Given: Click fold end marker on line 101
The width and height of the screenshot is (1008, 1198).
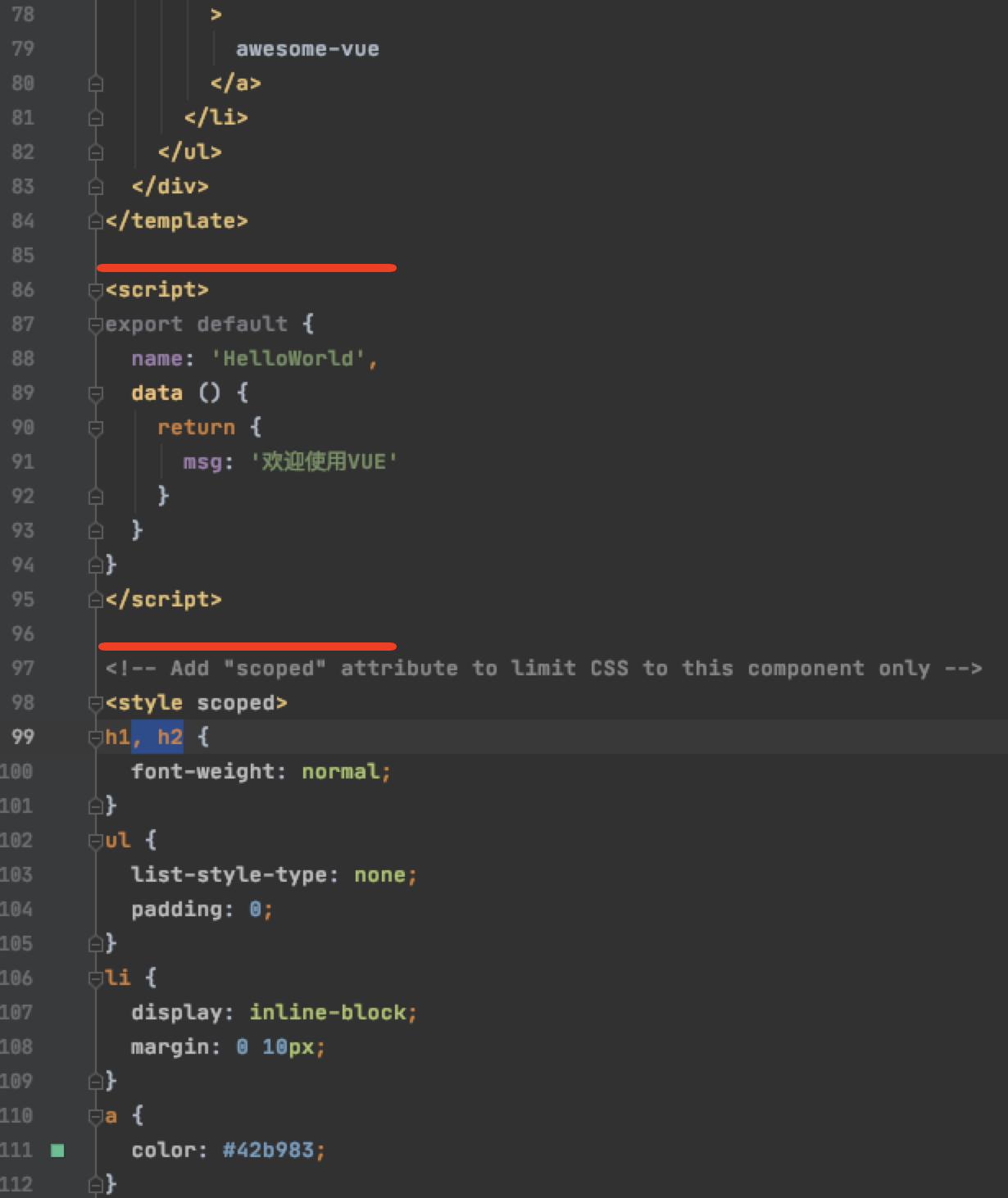Looking at the screenshot, I should [x=96, y=806].
